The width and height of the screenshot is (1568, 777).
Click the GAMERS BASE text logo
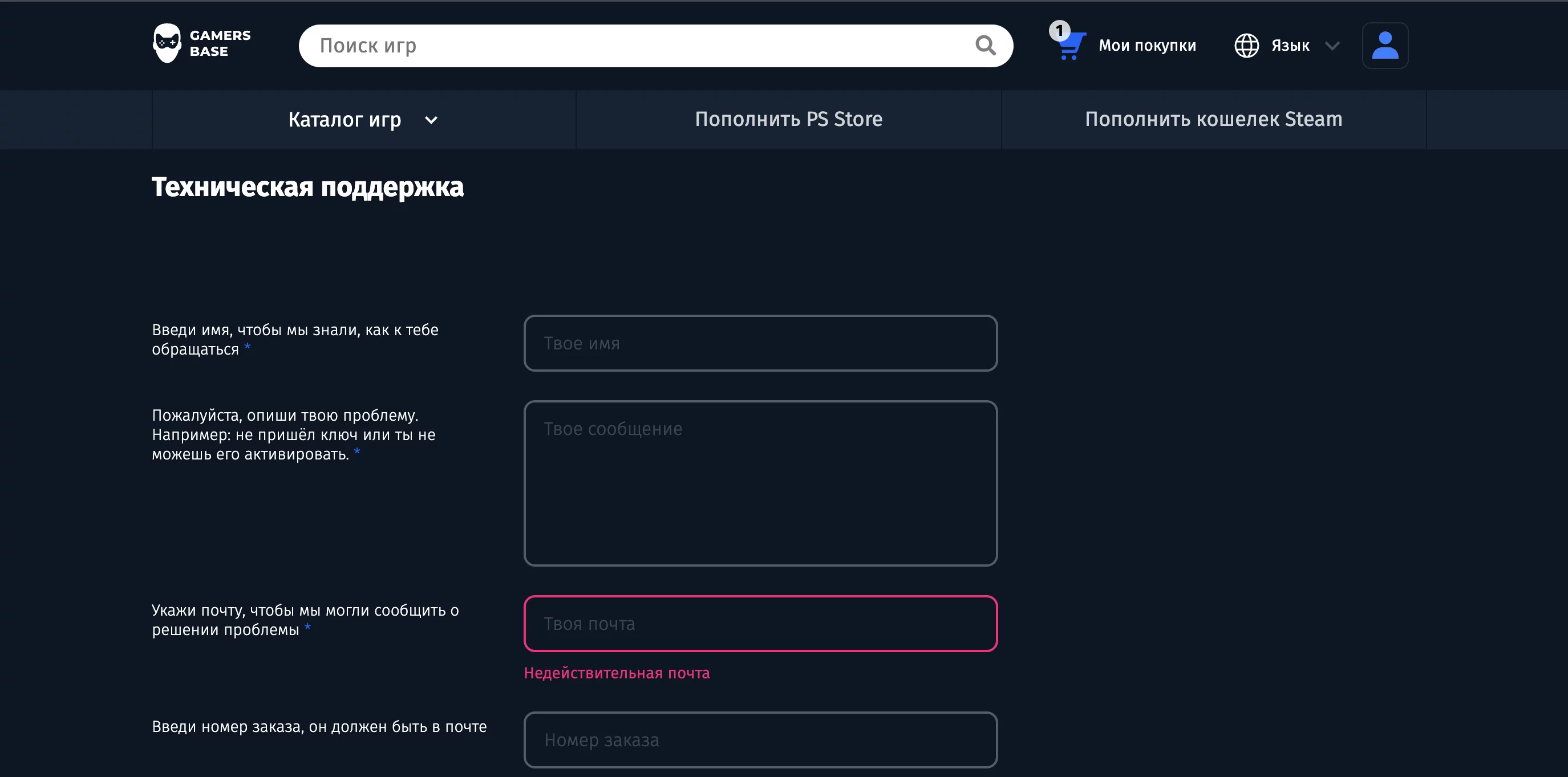pos(220,43)
